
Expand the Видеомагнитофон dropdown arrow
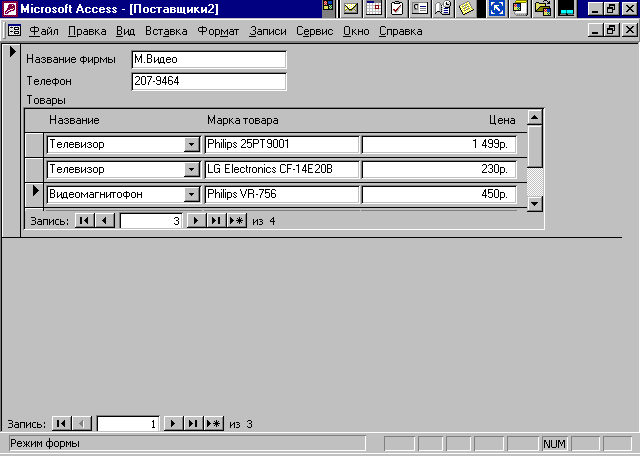[191, 194]
